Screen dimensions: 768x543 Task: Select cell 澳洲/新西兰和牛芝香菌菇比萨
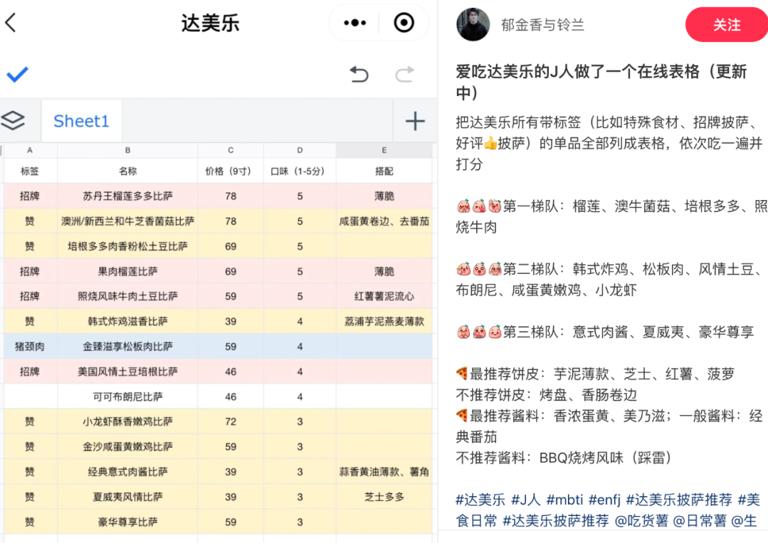click(128, 221)
